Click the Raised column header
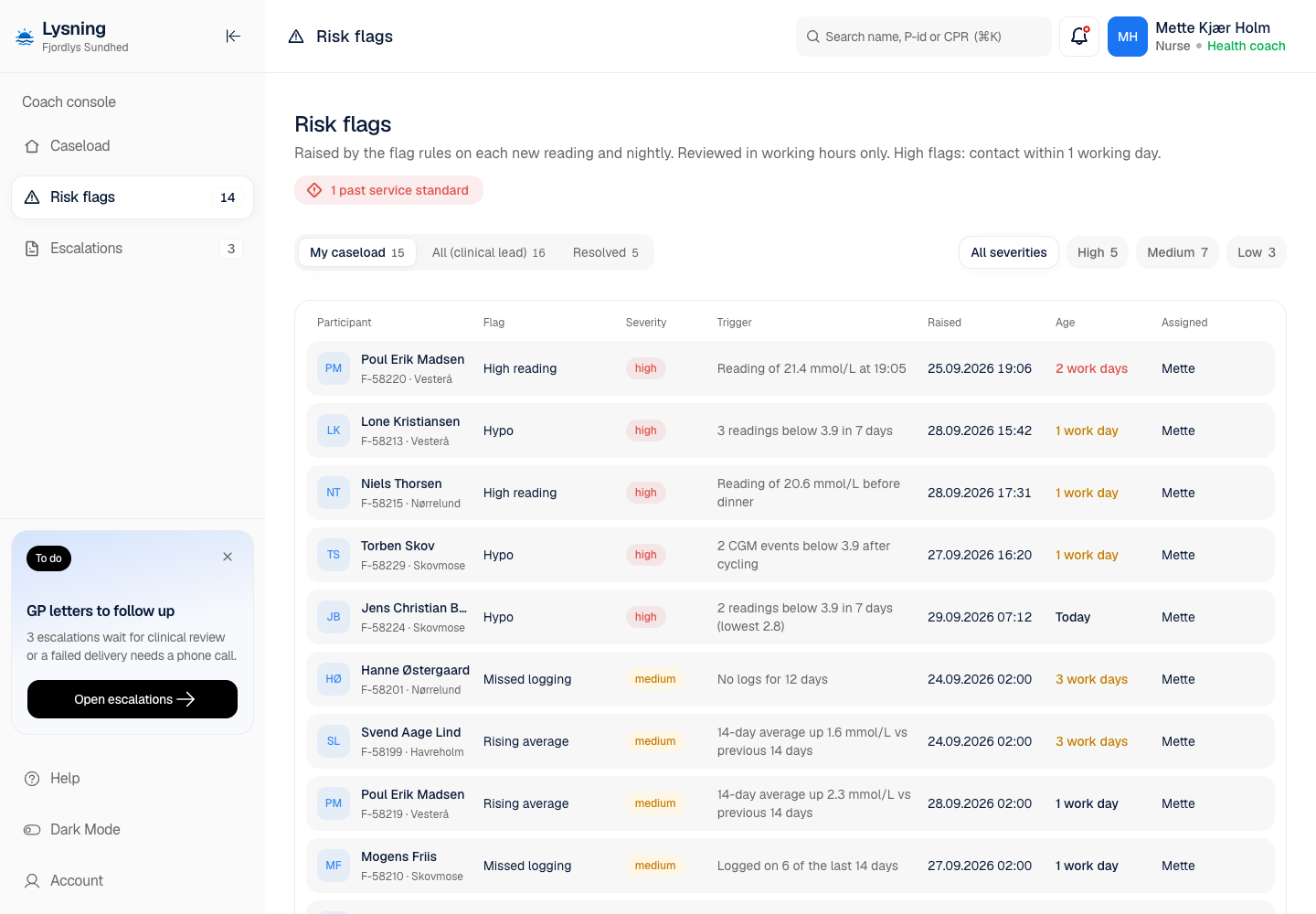The image size is (1316, 914). [944, 323]
